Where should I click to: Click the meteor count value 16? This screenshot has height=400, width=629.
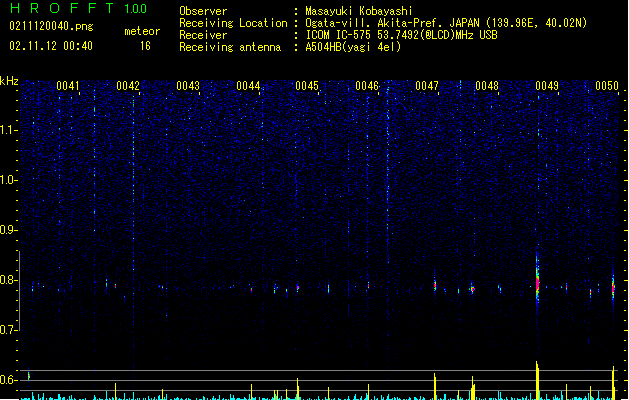(x=145, y=46)
